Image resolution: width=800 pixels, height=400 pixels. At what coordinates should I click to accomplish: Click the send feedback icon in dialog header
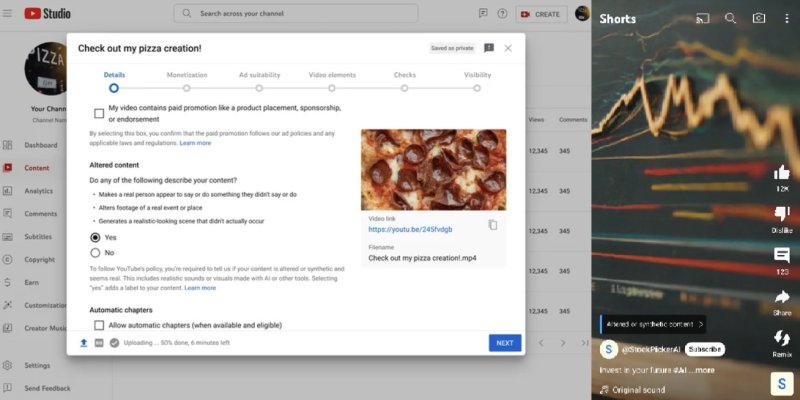coord(489,48)
